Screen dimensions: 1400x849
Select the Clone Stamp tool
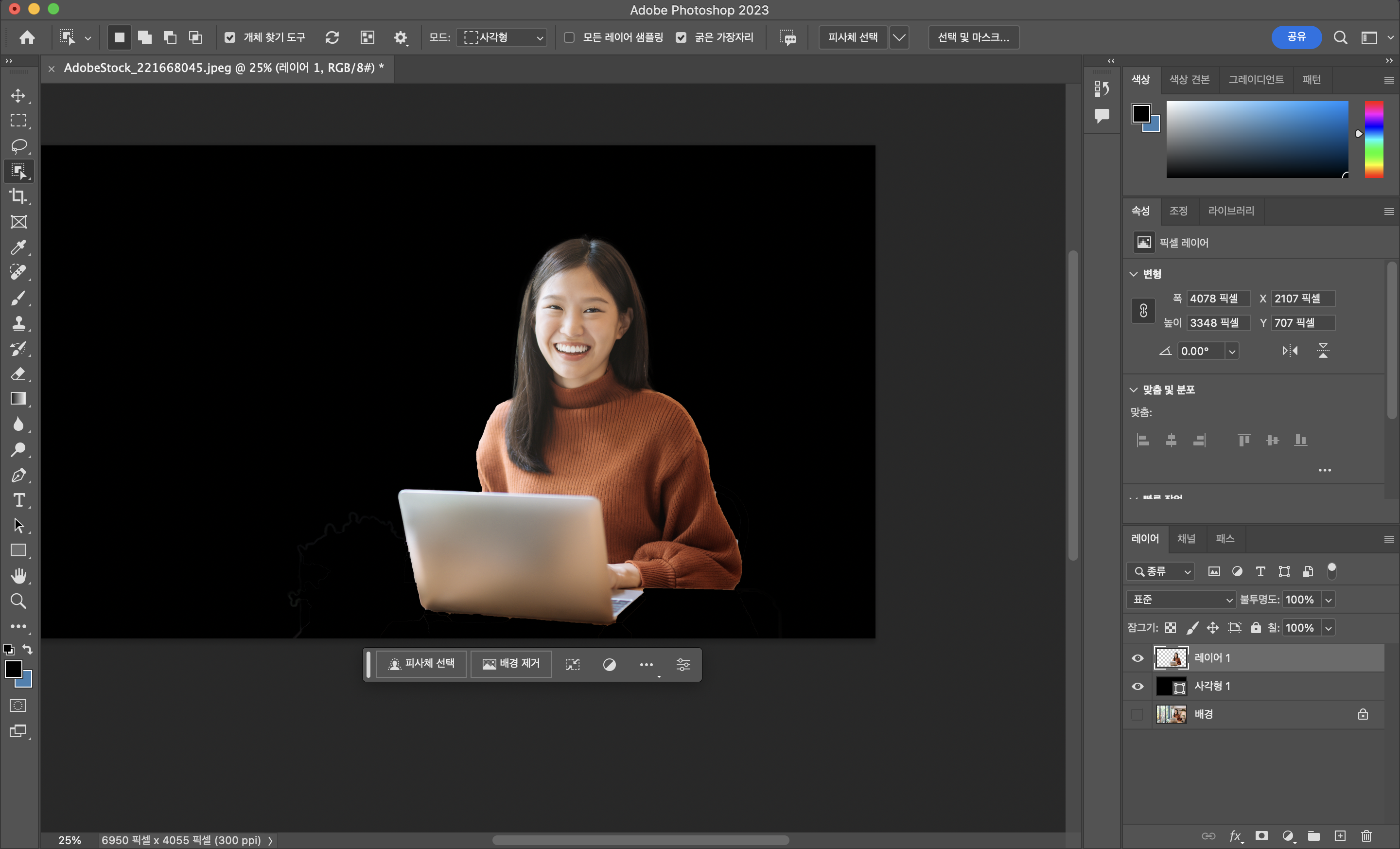click(18, 323)
